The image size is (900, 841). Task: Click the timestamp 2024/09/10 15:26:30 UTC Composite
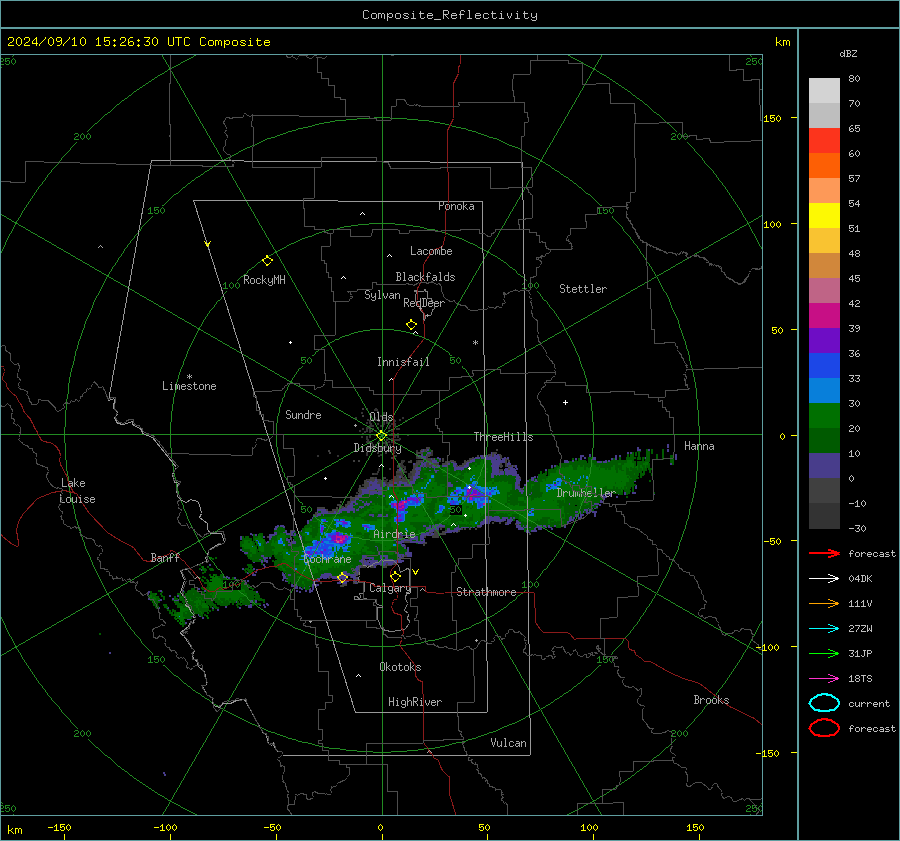tap(138, 42)
